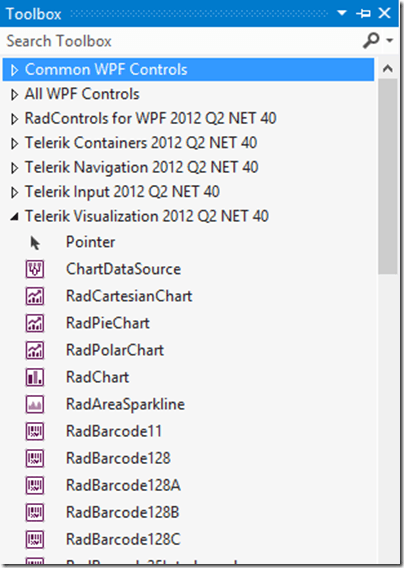Expand Common WPF Controls triangle
This screenshot has width=404, height=568.
[x=14, y=70]
